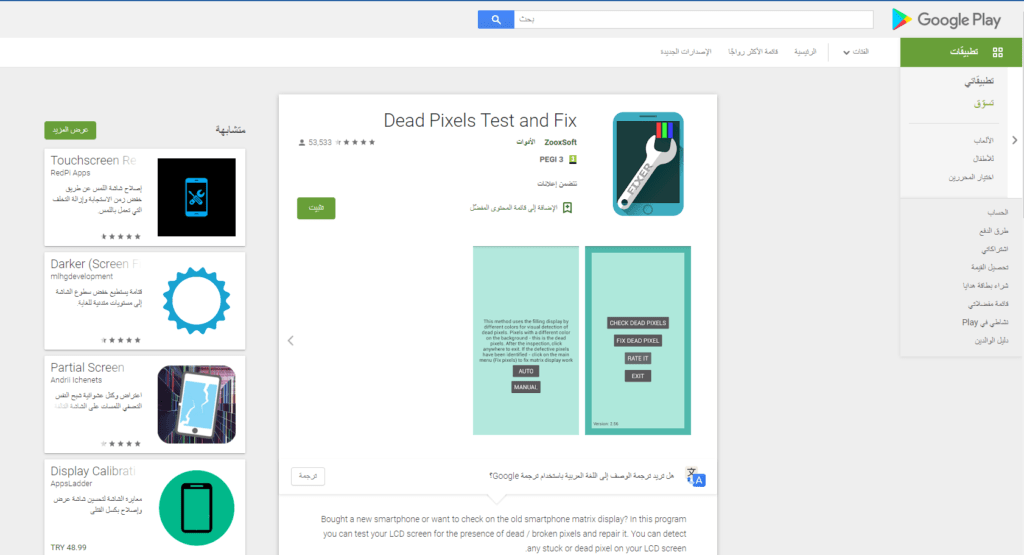The image size is (1024, 555).
Task: Open the new releases tab
Action: click(685, 52)
